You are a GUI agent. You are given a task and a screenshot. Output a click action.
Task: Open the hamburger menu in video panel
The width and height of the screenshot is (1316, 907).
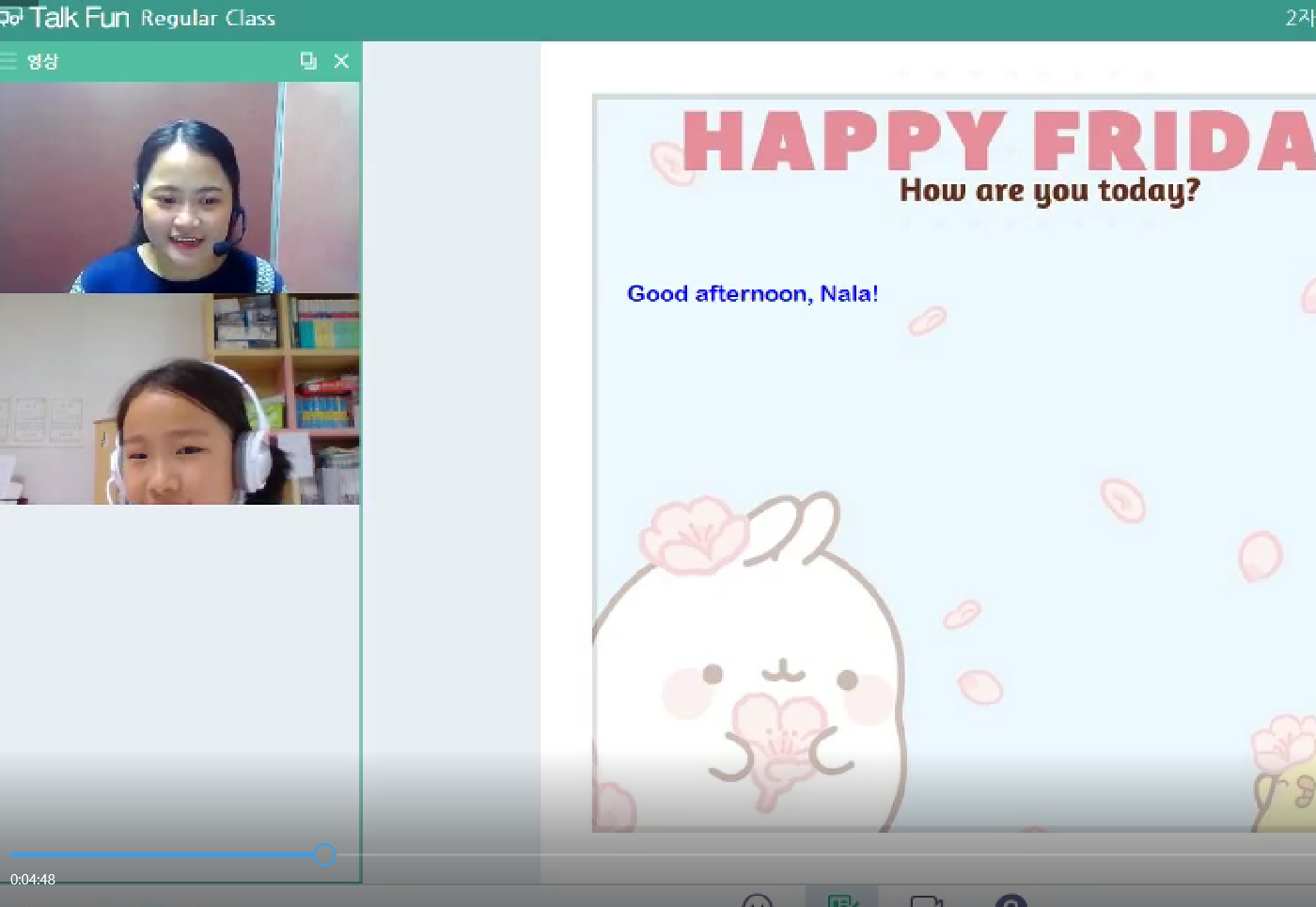8,61
